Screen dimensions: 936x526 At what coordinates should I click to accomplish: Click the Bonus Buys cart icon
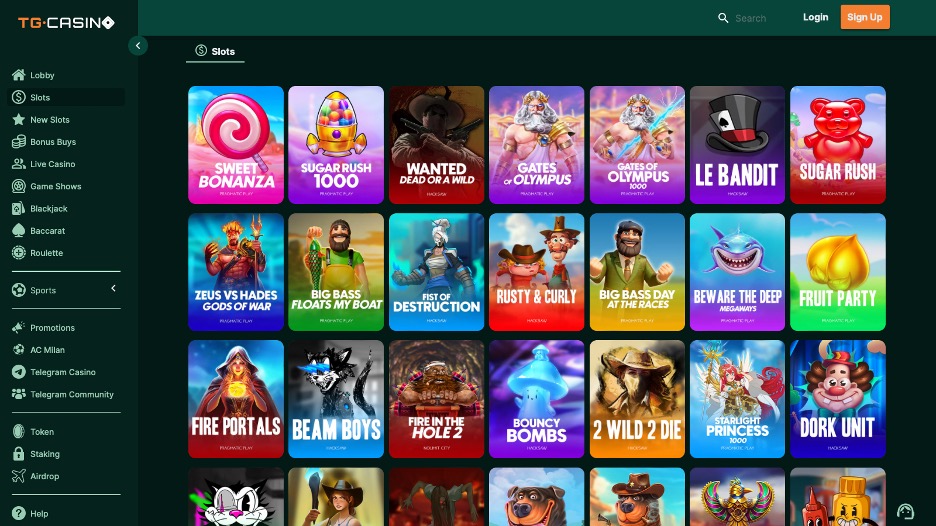pyautogui.click(x=18, y=142)
